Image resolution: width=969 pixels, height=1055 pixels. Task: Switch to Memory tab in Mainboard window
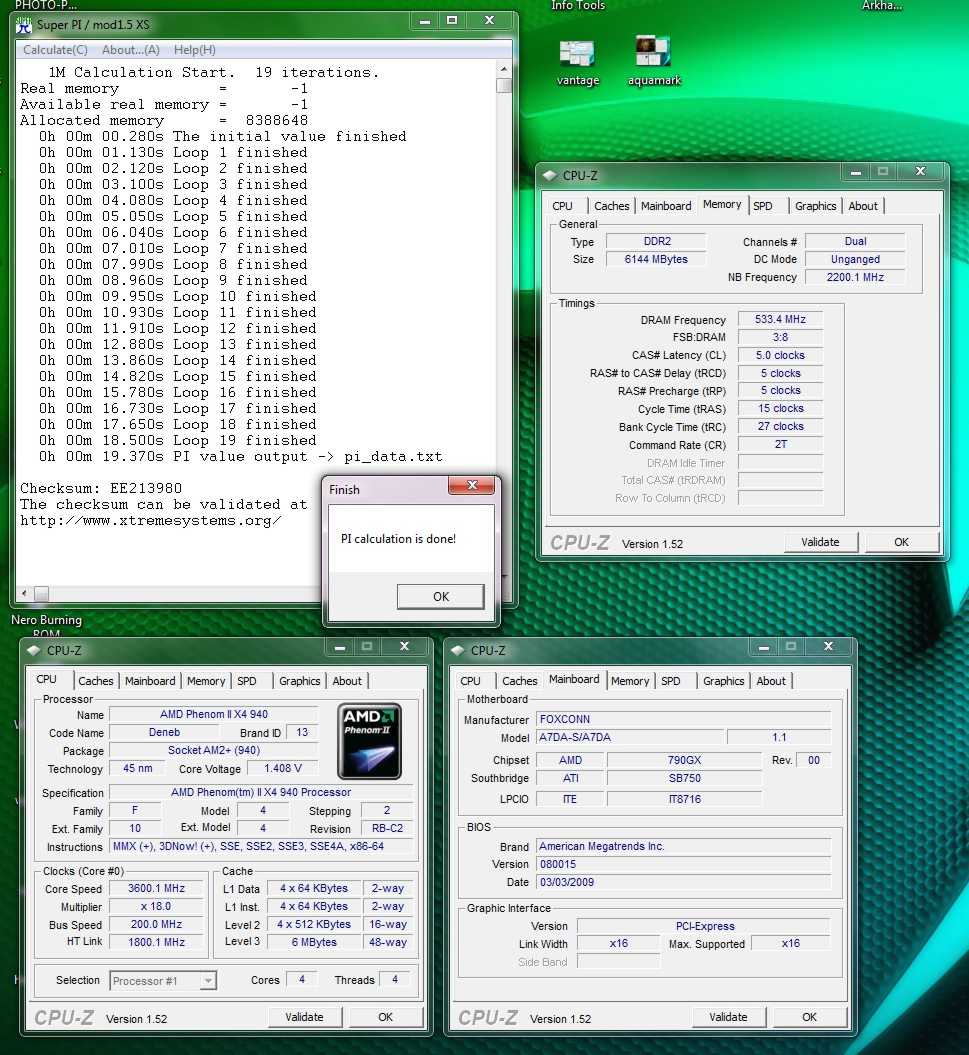pos(630,681)
